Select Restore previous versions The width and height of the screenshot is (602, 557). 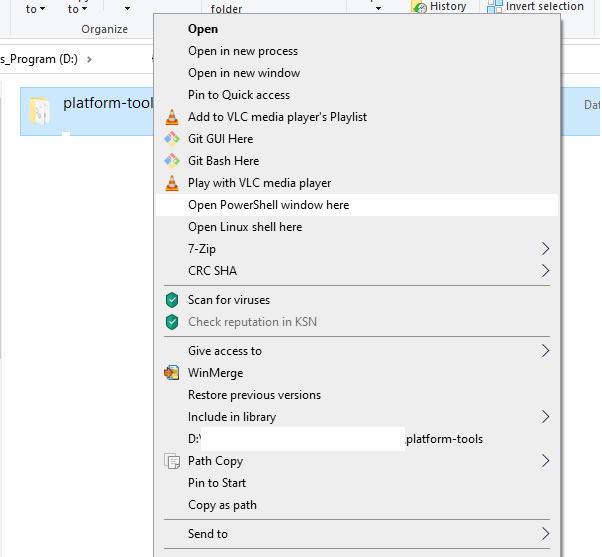[357, 395]
